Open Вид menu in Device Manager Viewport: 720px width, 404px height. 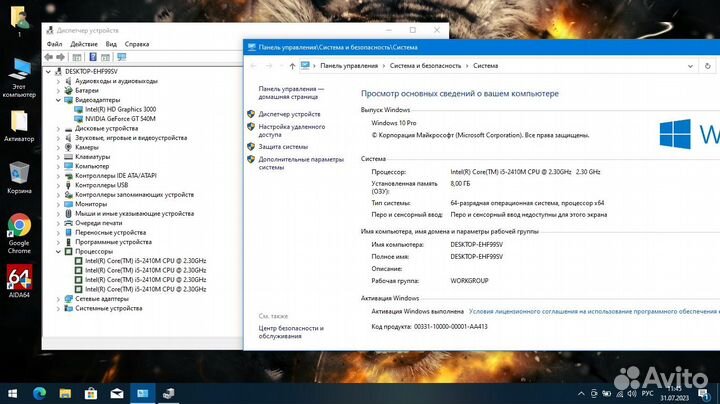(x=111, y=44)
